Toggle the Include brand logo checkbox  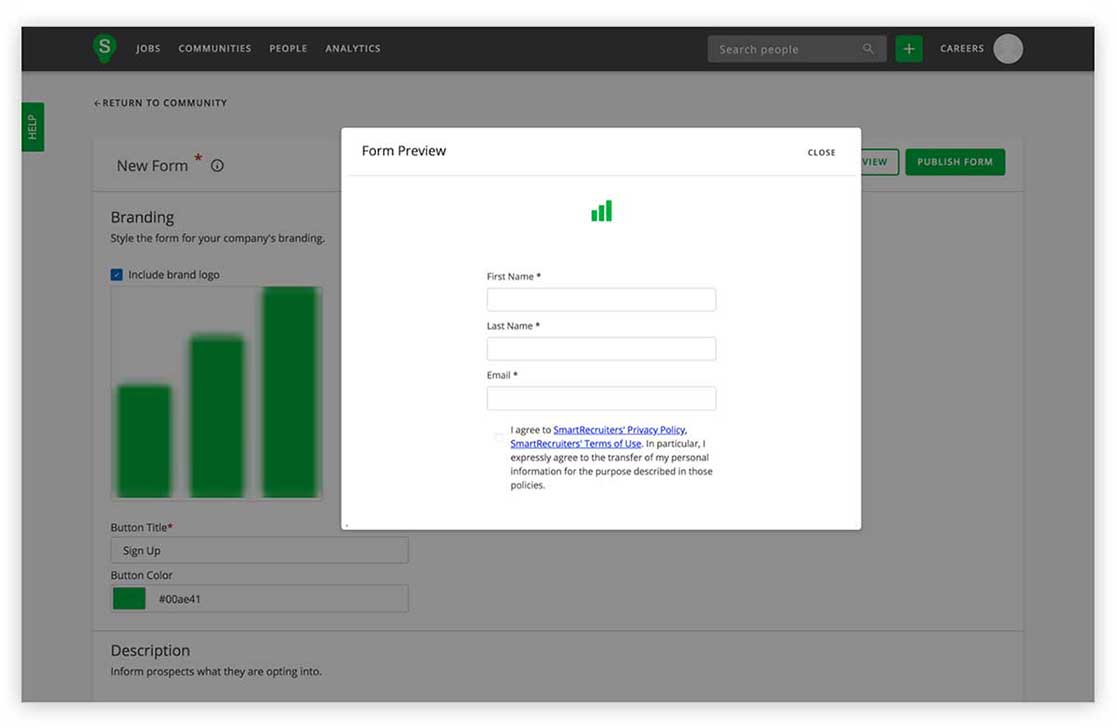pos(117,275)
